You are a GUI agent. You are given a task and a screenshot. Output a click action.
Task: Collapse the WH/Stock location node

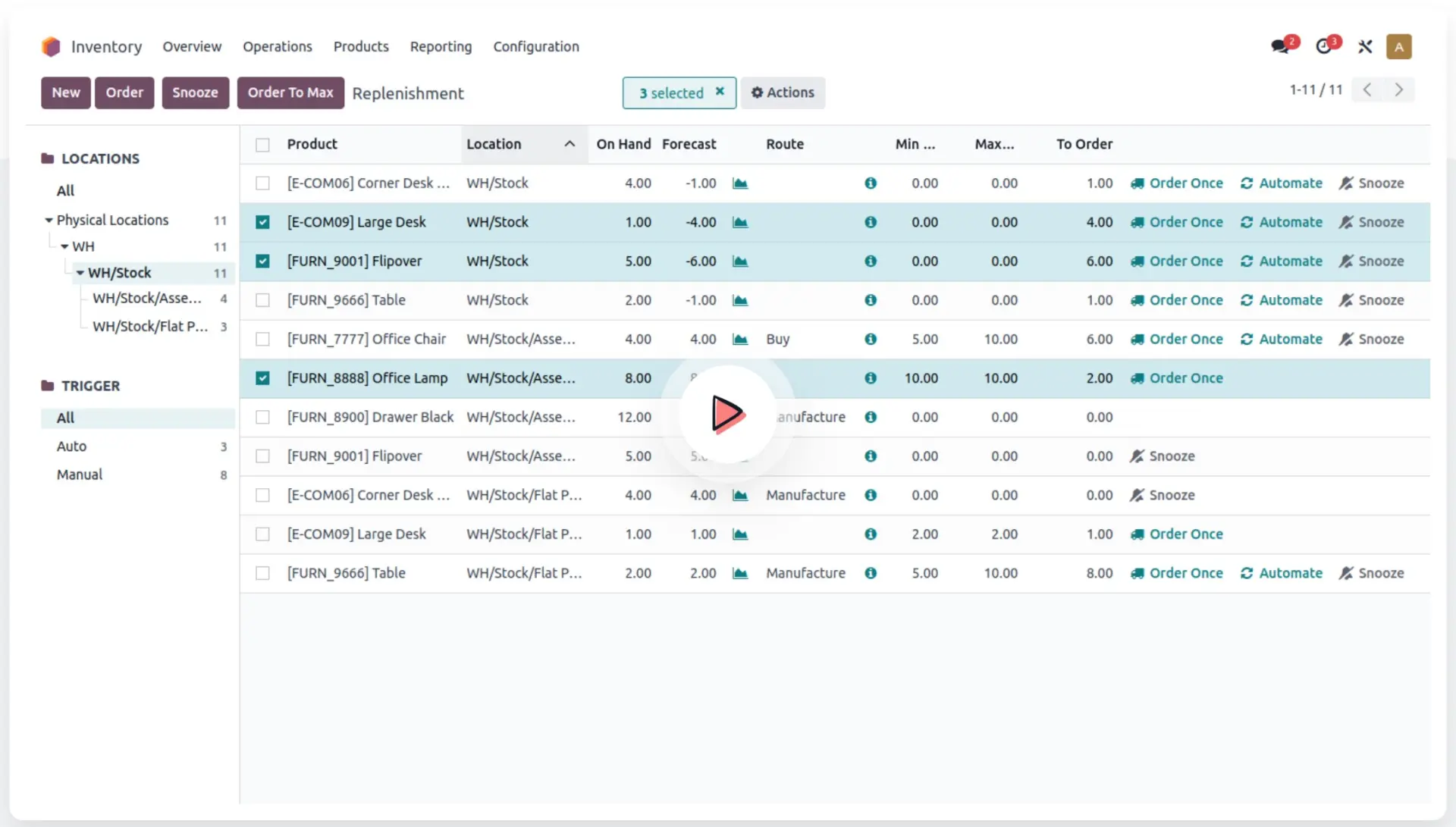(x=80, y=273)
